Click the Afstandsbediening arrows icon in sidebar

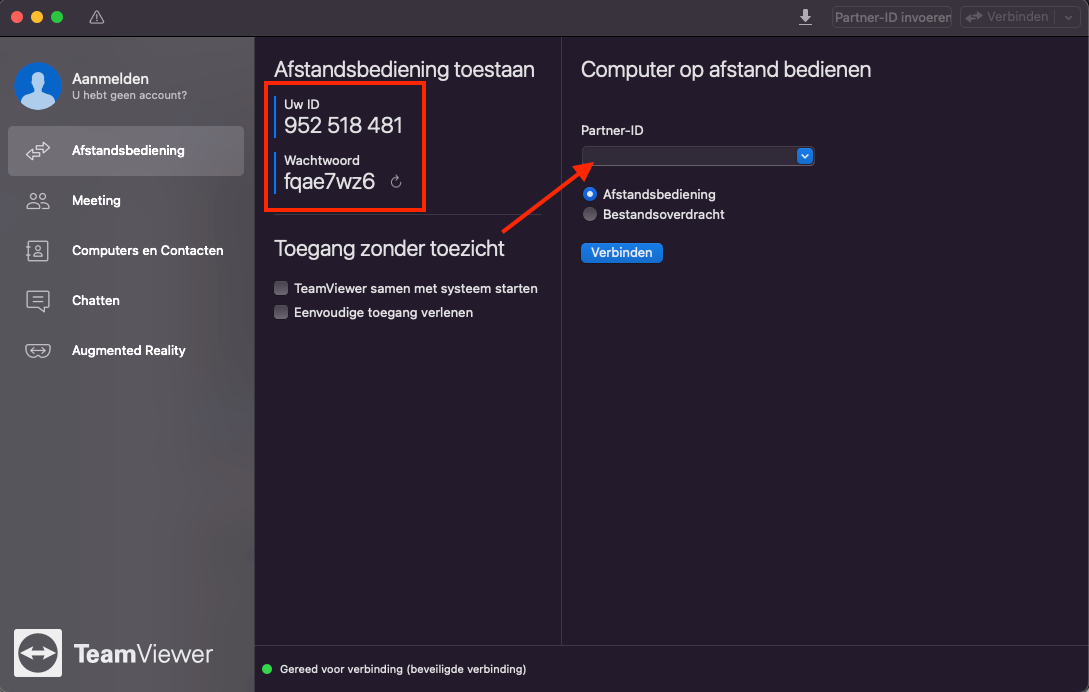[38, 151]
